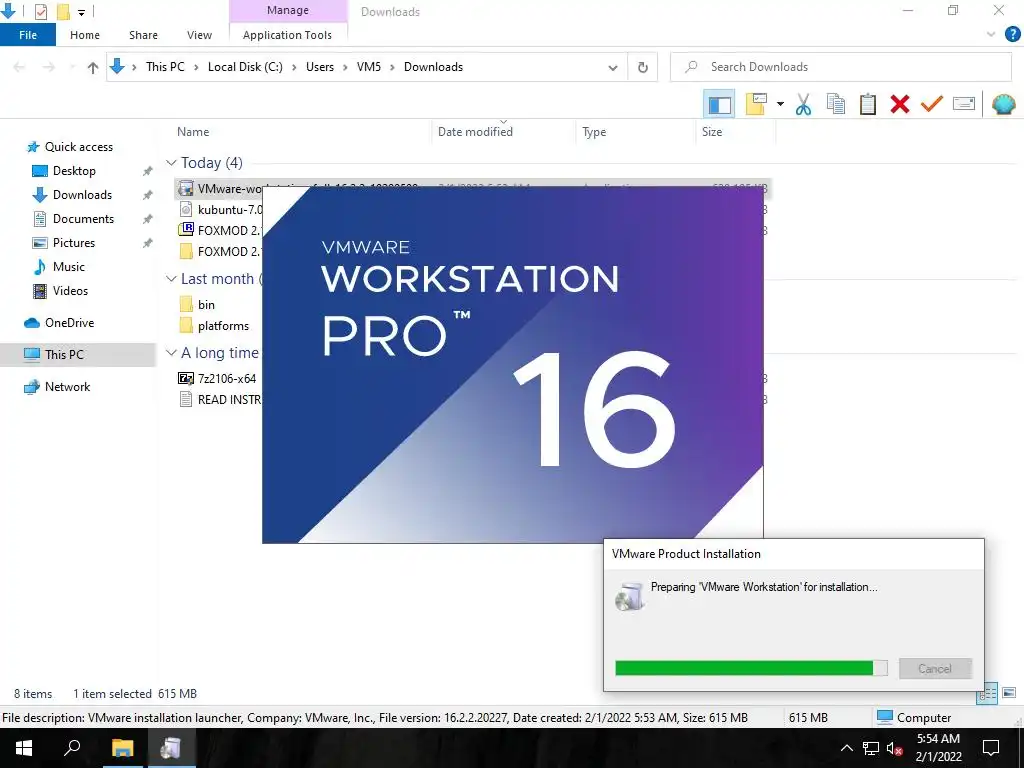Select the FOXMOD folder

click(220, 251)
